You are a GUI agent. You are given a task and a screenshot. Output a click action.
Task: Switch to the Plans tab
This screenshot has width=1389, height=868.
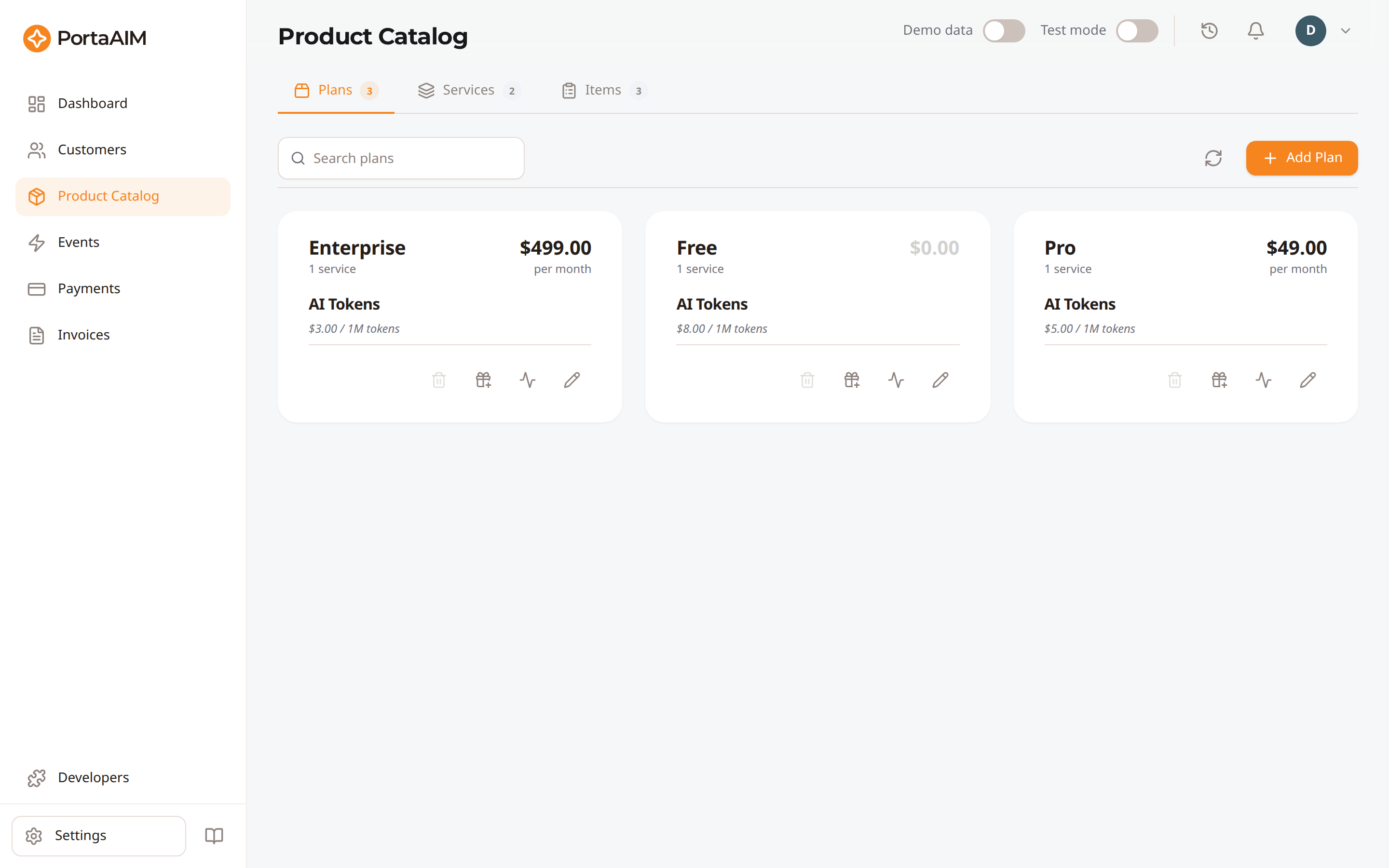coord(336,90)
